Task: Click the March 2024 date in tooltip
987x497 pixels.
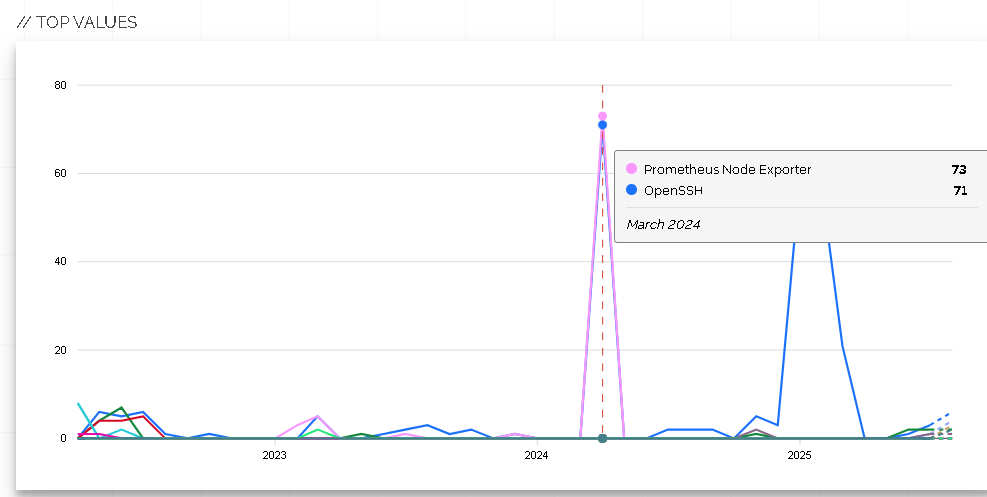Action: click(x=663, y=224)
